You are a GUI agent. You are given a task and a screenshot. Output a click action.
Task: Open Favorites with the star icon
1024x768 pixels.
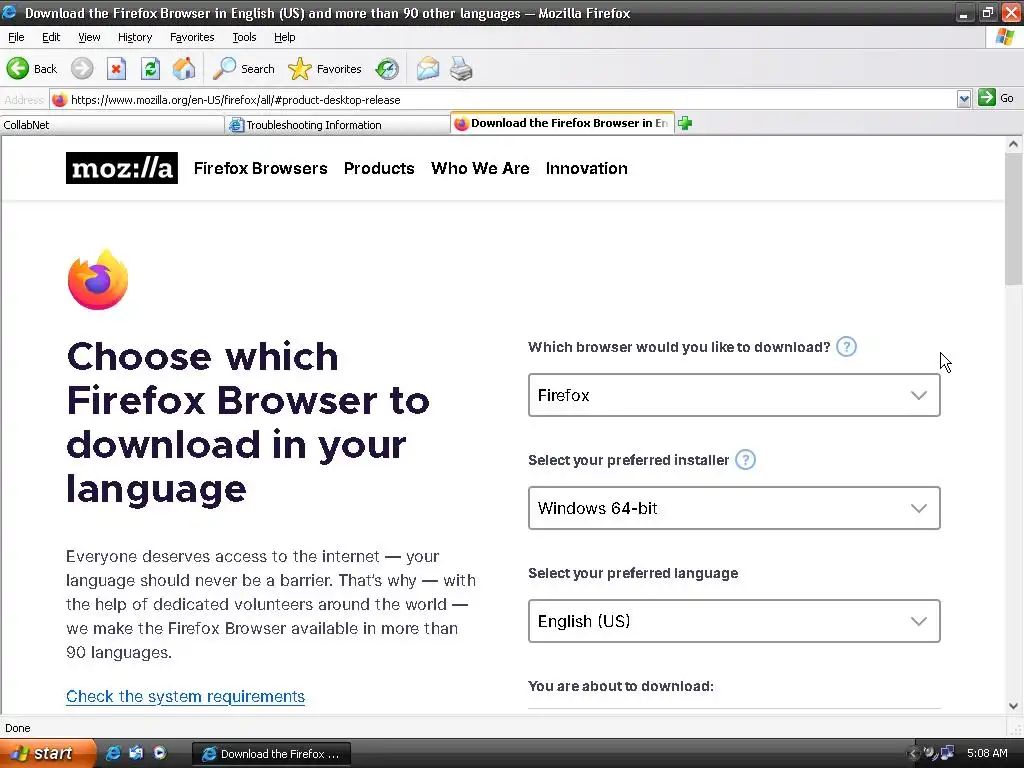300,68
